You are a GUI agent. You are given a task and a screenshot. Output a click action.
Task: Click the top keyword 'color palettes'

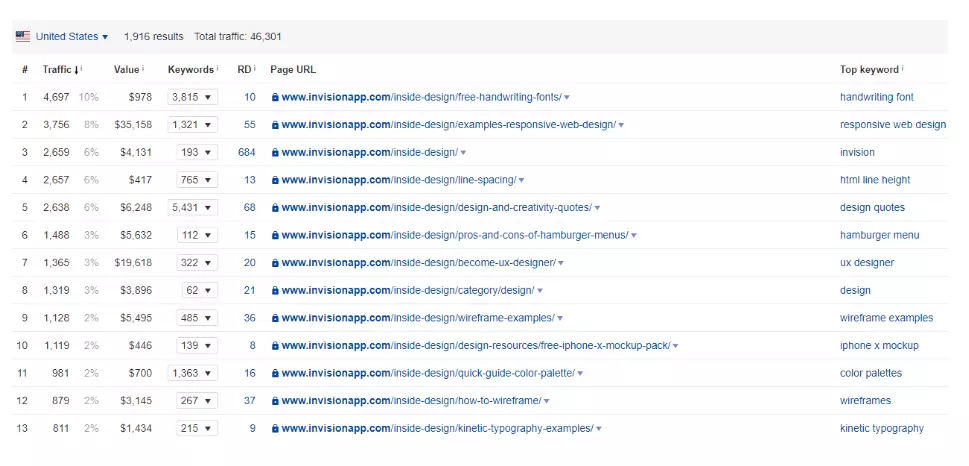(871, 373)
